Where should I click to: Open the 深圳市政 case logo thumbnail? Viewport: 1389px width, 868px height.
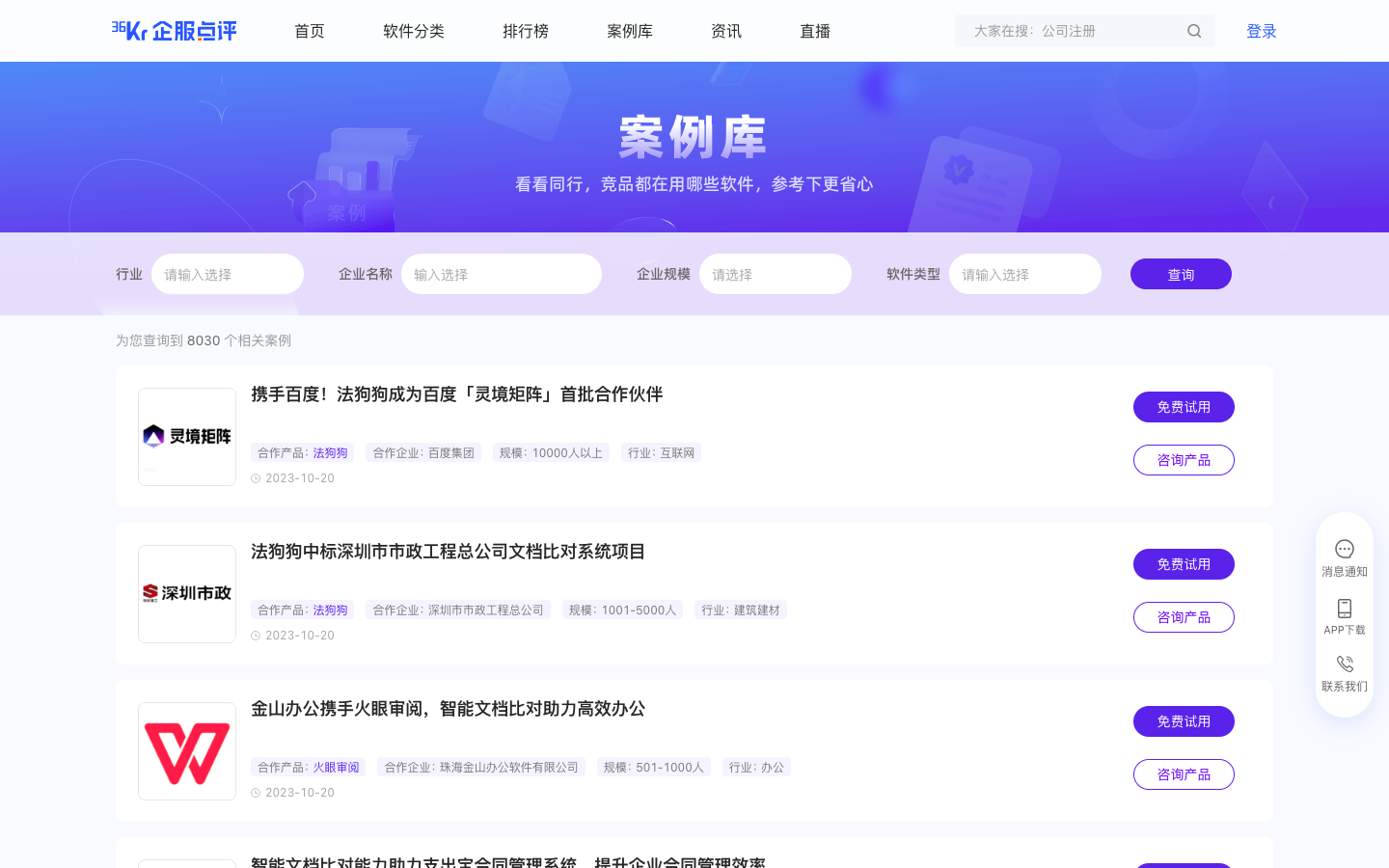[187, 594]
